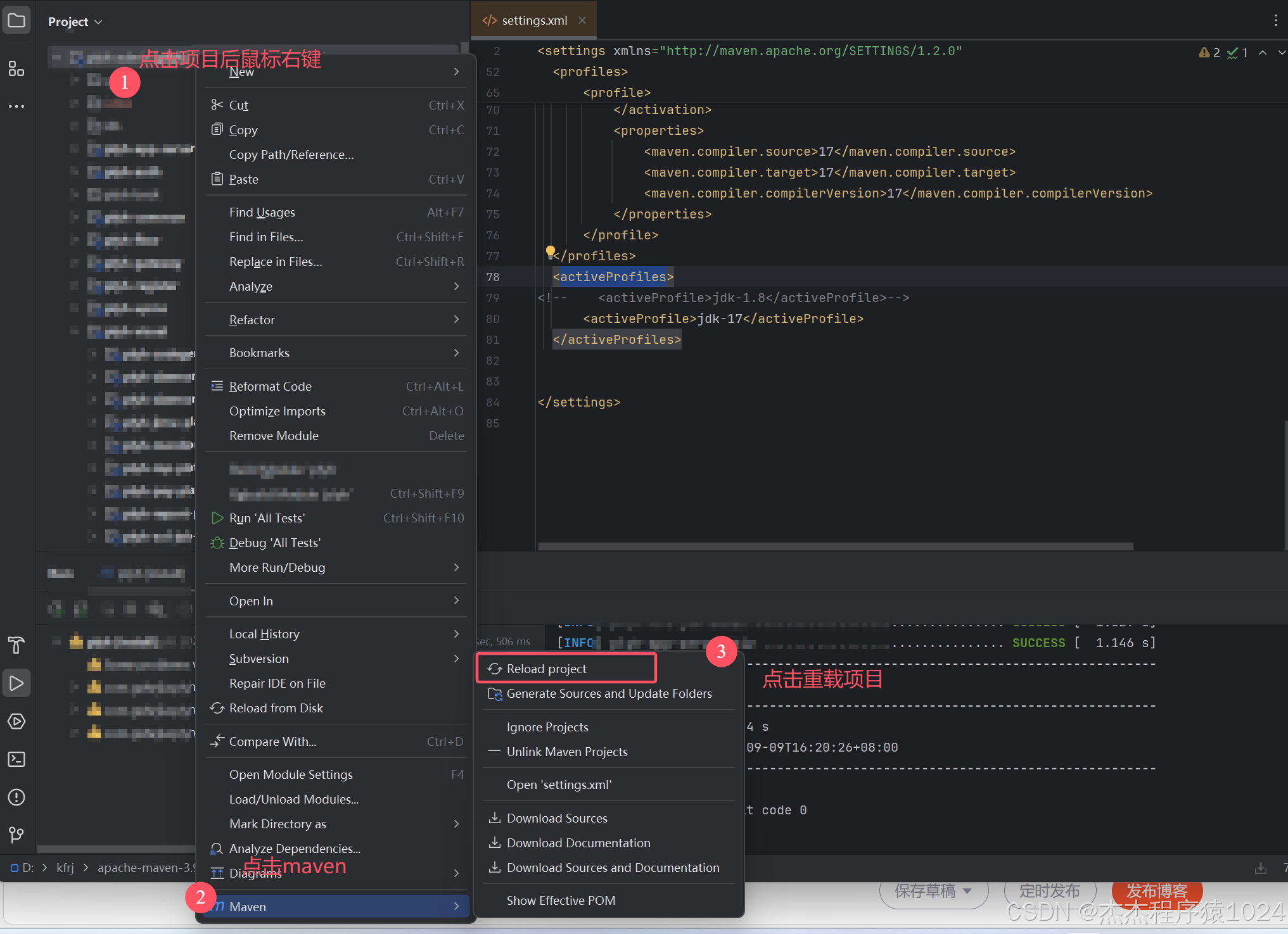Select the Run tool window icon
The width and height of the screenshot is (1288, 934).
(x=16, y=683)
